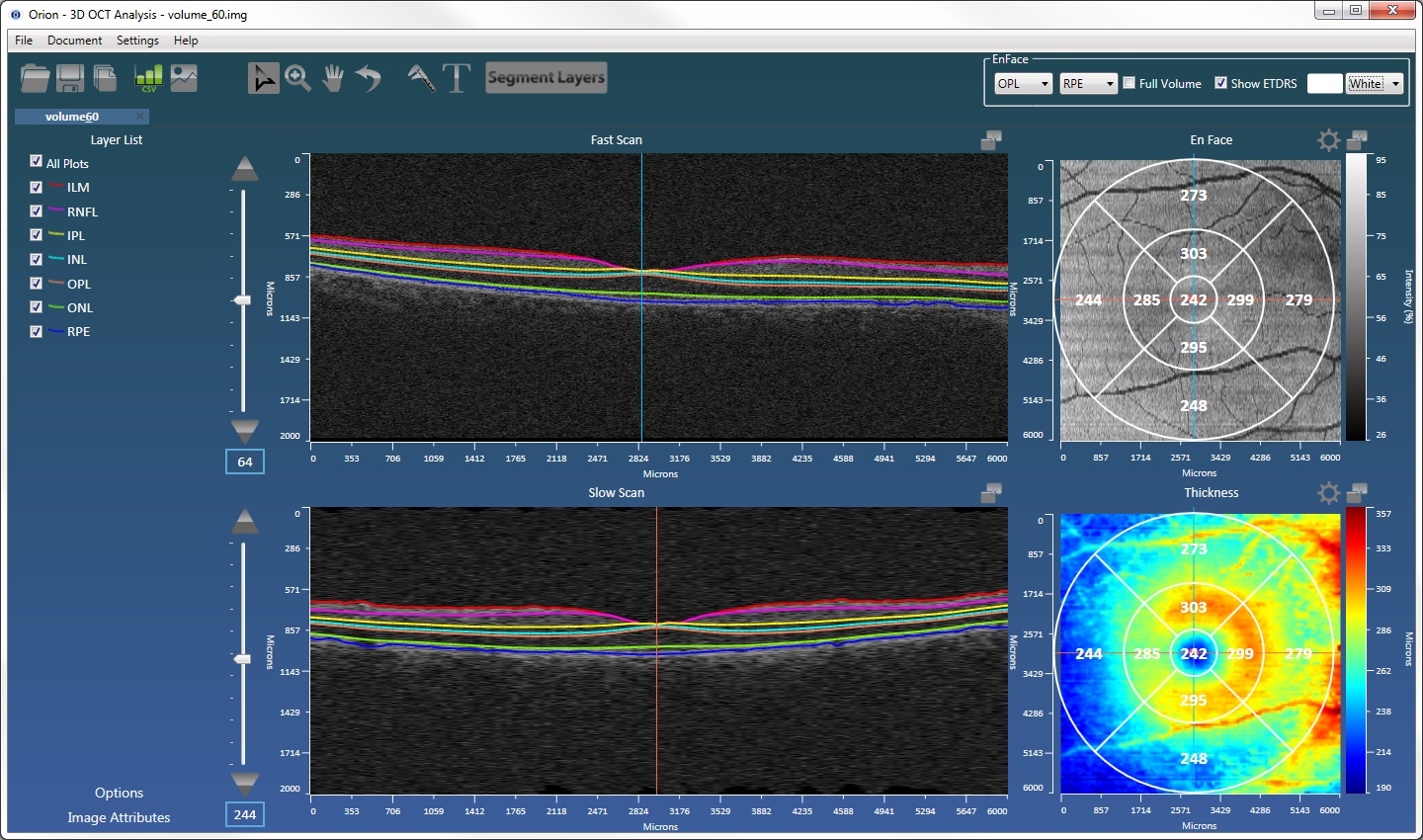Toggle the ILM layer checkbox

coord(37,187)
